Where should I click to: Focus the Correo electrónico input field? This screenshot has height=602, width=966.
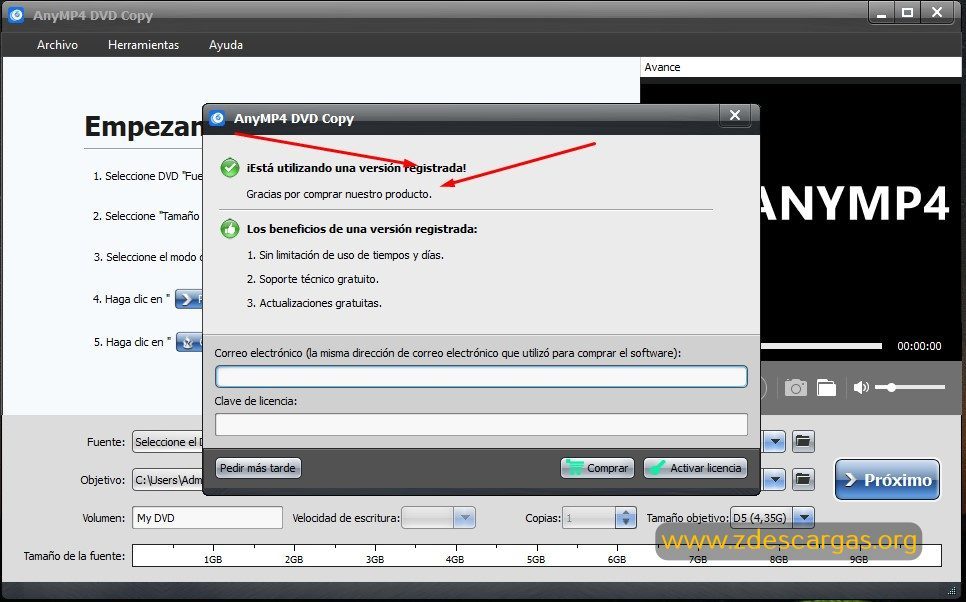coord(481,376)
